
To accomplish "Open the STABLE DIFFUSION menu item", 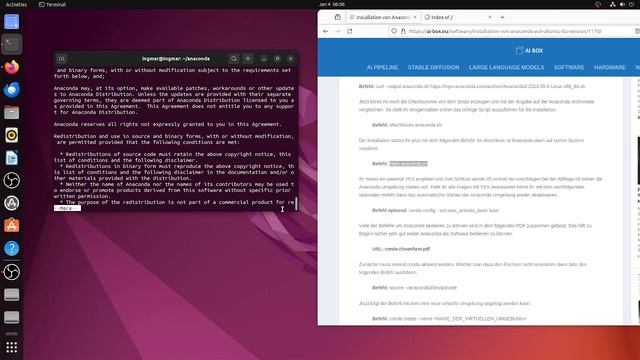I will 433,67.
